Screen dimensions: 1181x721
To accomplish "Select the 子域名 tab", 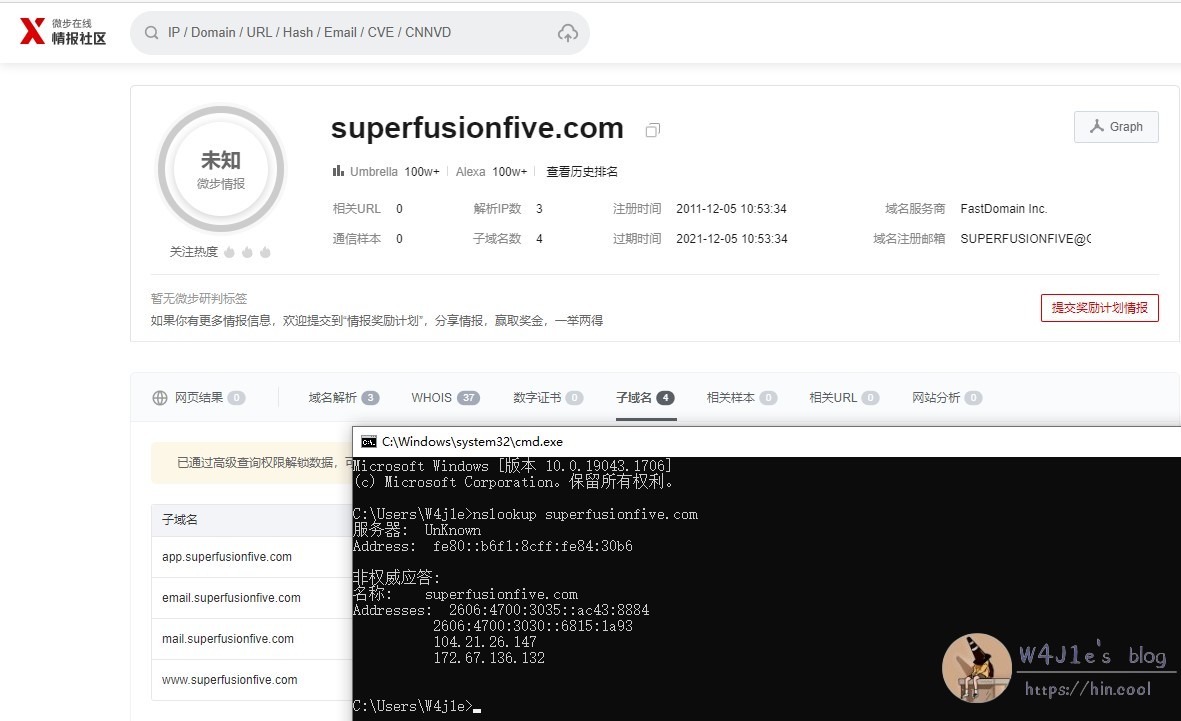I will [x=645, y=398].
